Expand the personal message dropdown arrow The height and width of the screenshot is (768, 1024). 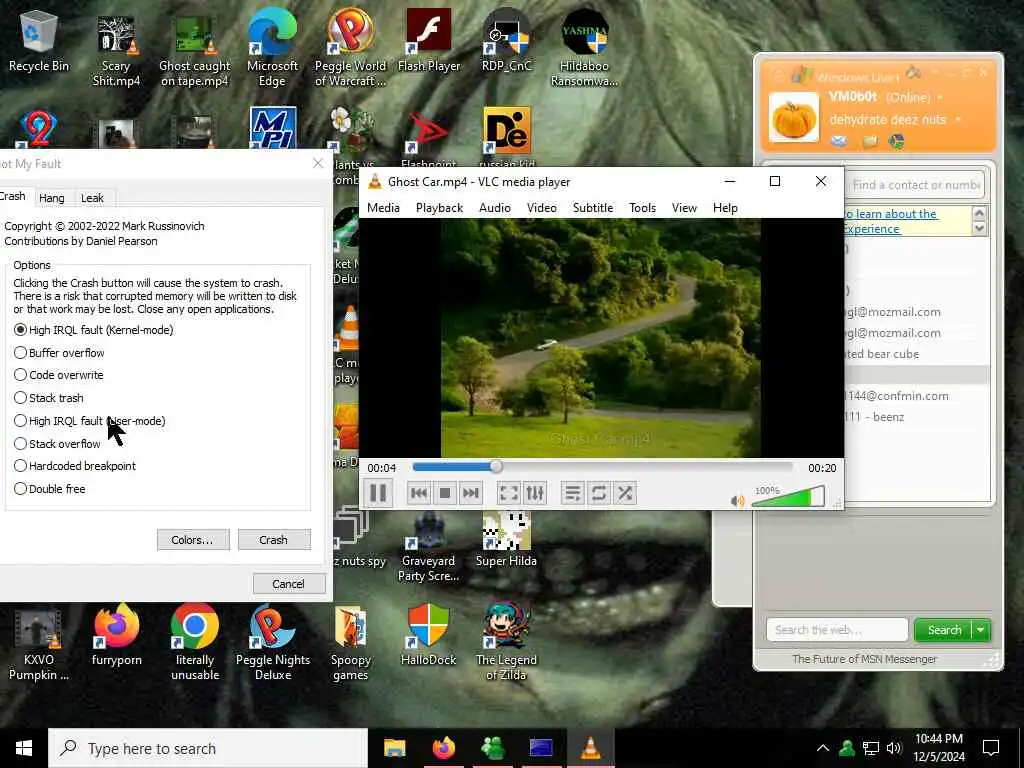coord(958,120)
